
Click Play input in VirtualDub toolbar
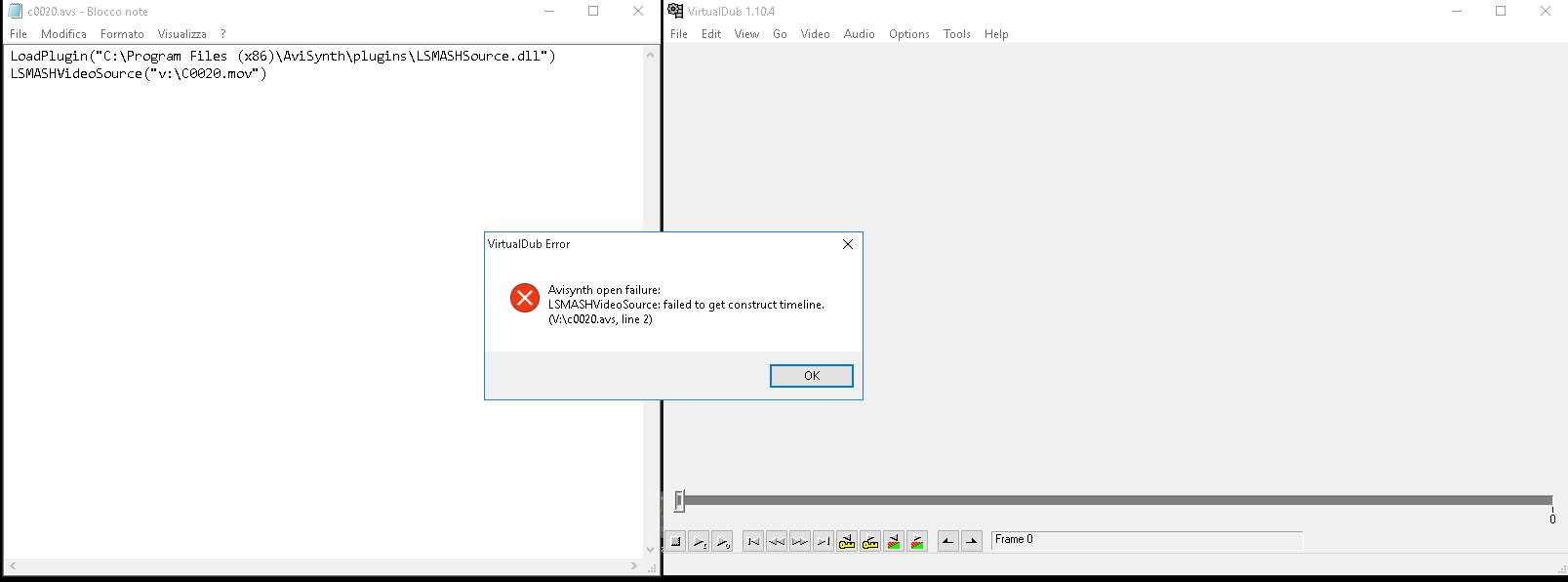[699, 541]
